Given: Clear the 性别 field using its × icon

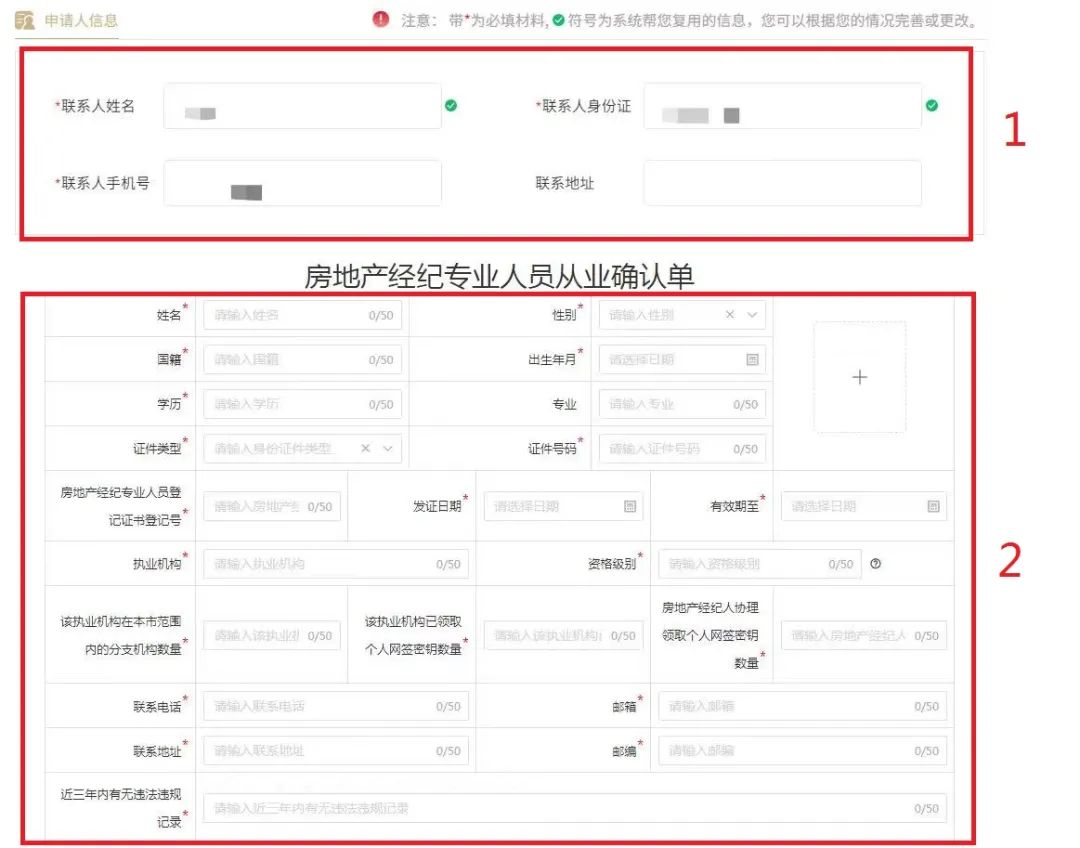Looking at the screenshot, I should (x=729, y=315).
